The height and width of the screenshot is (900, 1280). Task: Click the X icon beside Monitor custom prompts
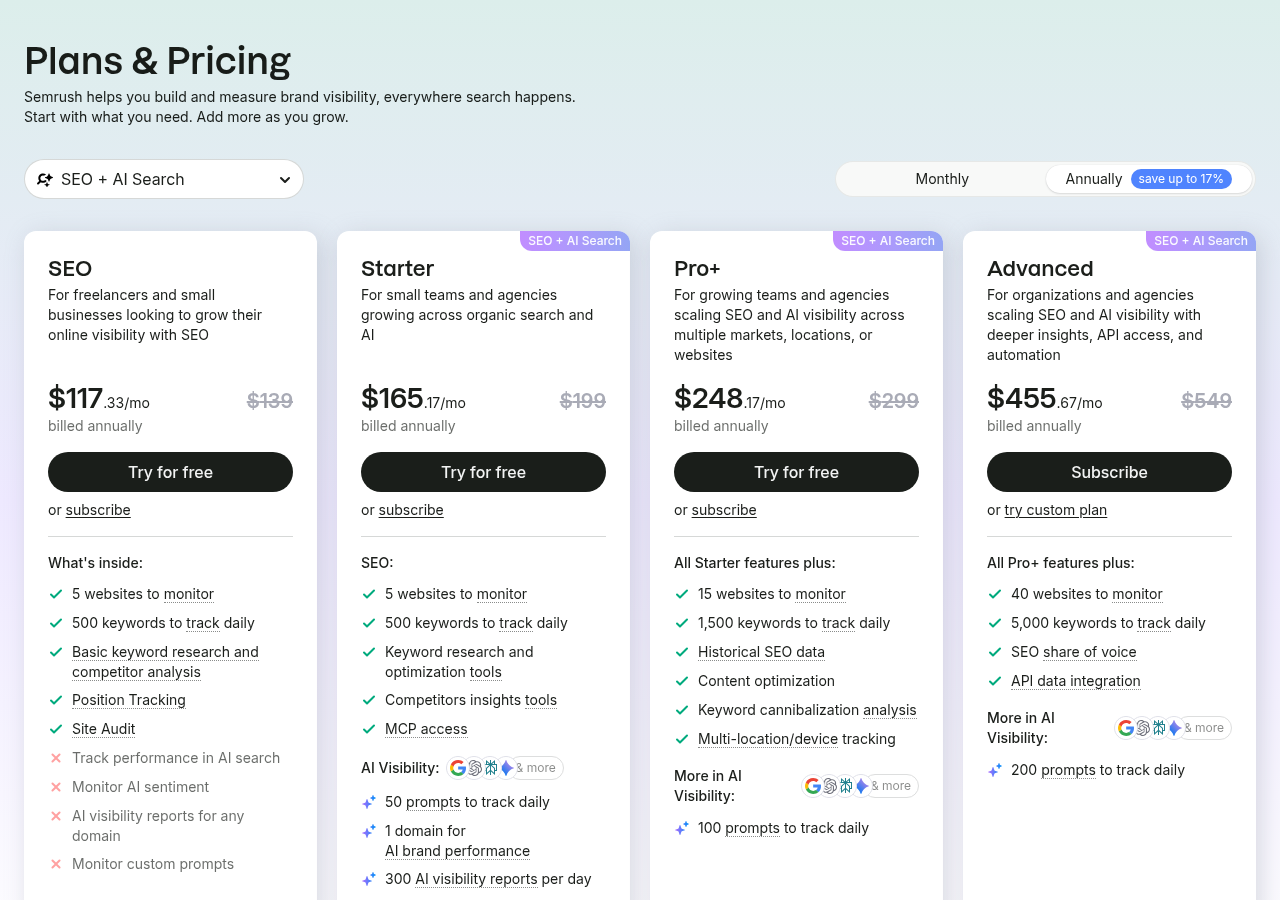pyautogui.click(x=56, y=864)
